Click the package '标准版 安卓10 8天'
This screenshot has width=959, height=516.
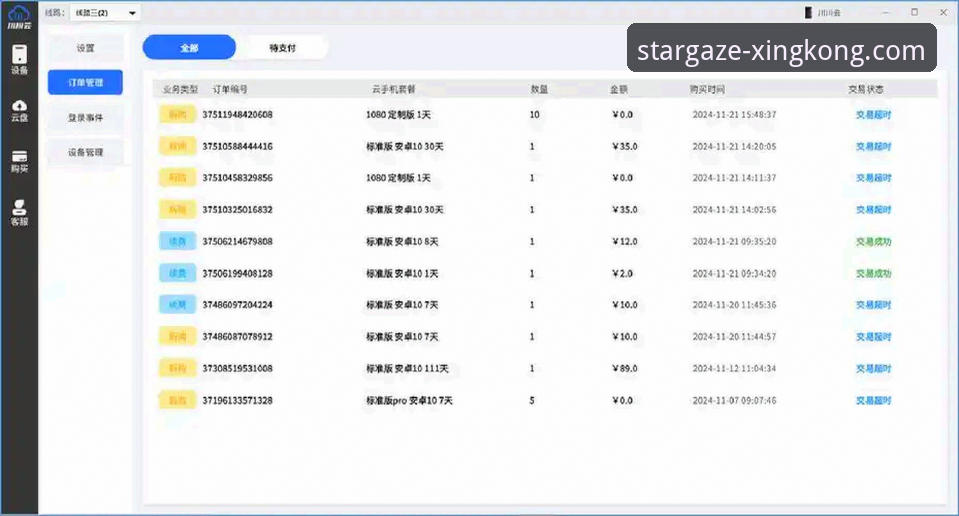tap(402, 241)
